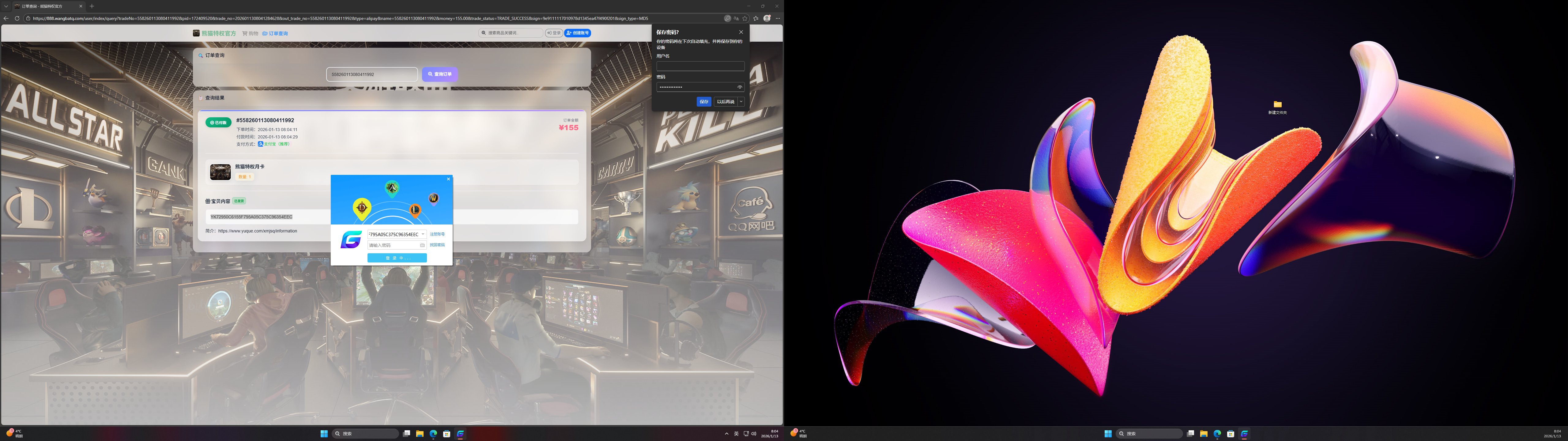Viewport: 1568px width, 441px height.
Task: Click the League of Legends map pin
Action: [x=415, y=210]
